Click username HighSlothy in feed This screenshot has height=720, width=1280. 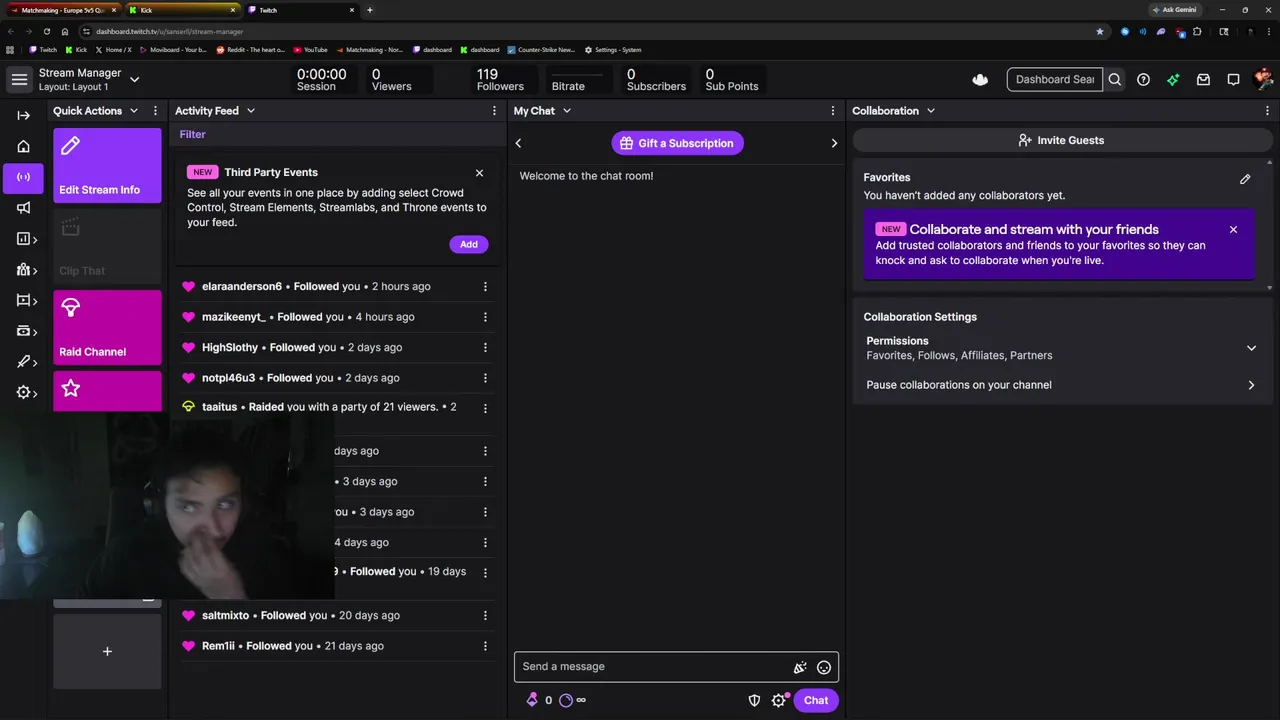click(x=230, y=347)
